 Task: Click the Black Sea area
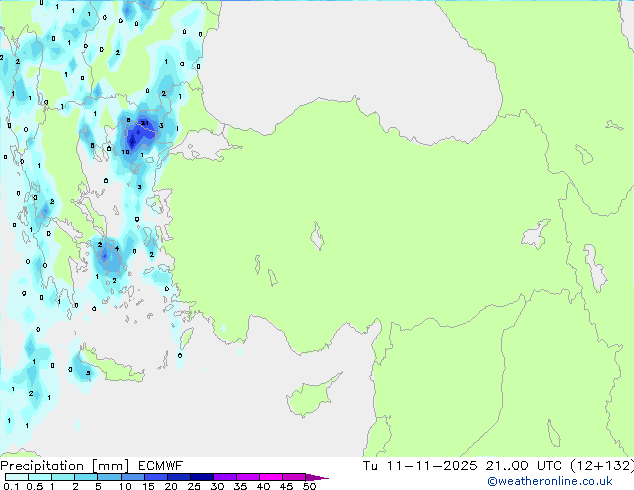pos(348,61)
